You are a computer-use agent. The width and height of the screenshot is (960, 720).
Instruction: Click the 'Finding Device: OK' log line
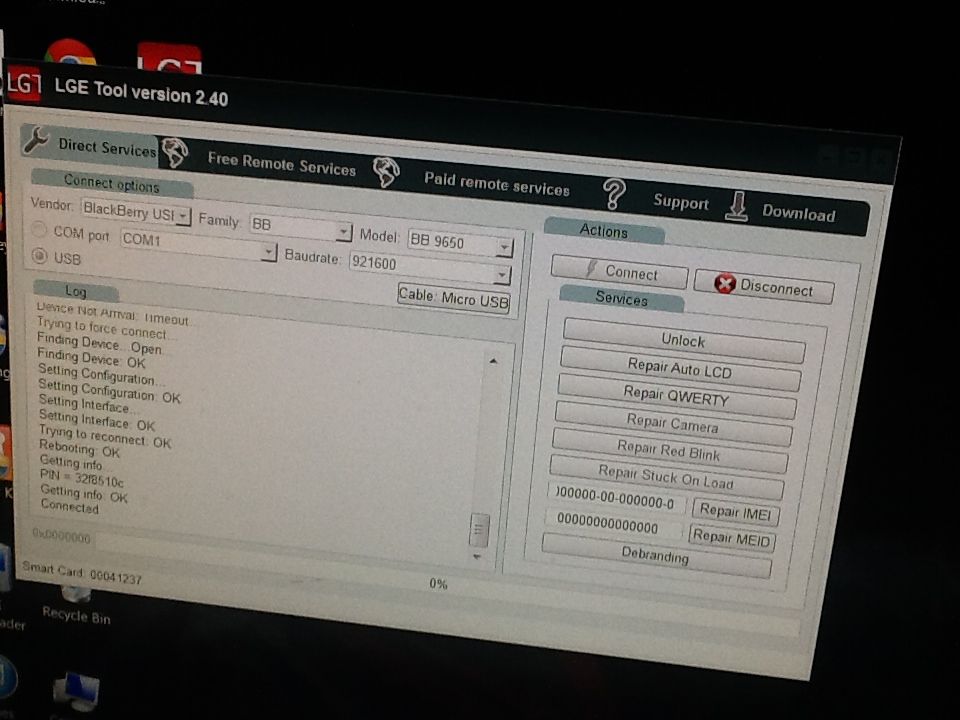pos(91,357)
